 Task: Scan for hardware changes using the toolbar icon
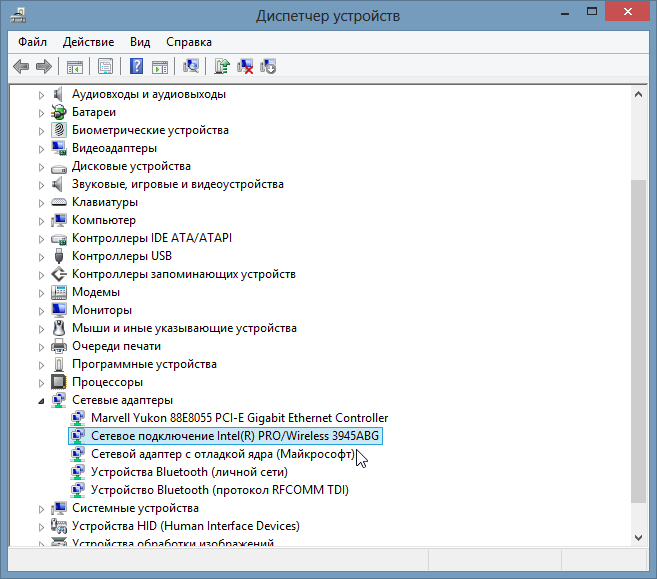tap(191, 66)
